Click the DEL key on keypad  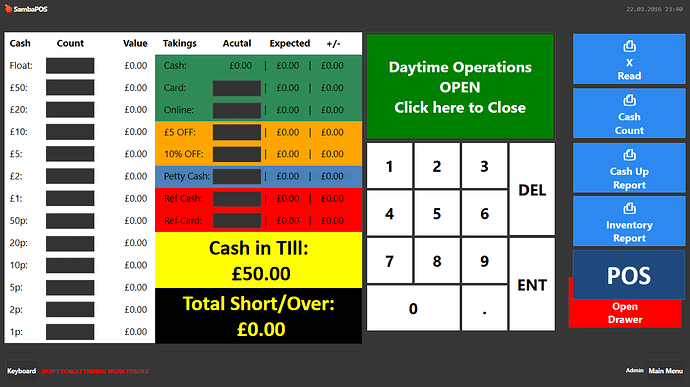(x=532, y=190)
